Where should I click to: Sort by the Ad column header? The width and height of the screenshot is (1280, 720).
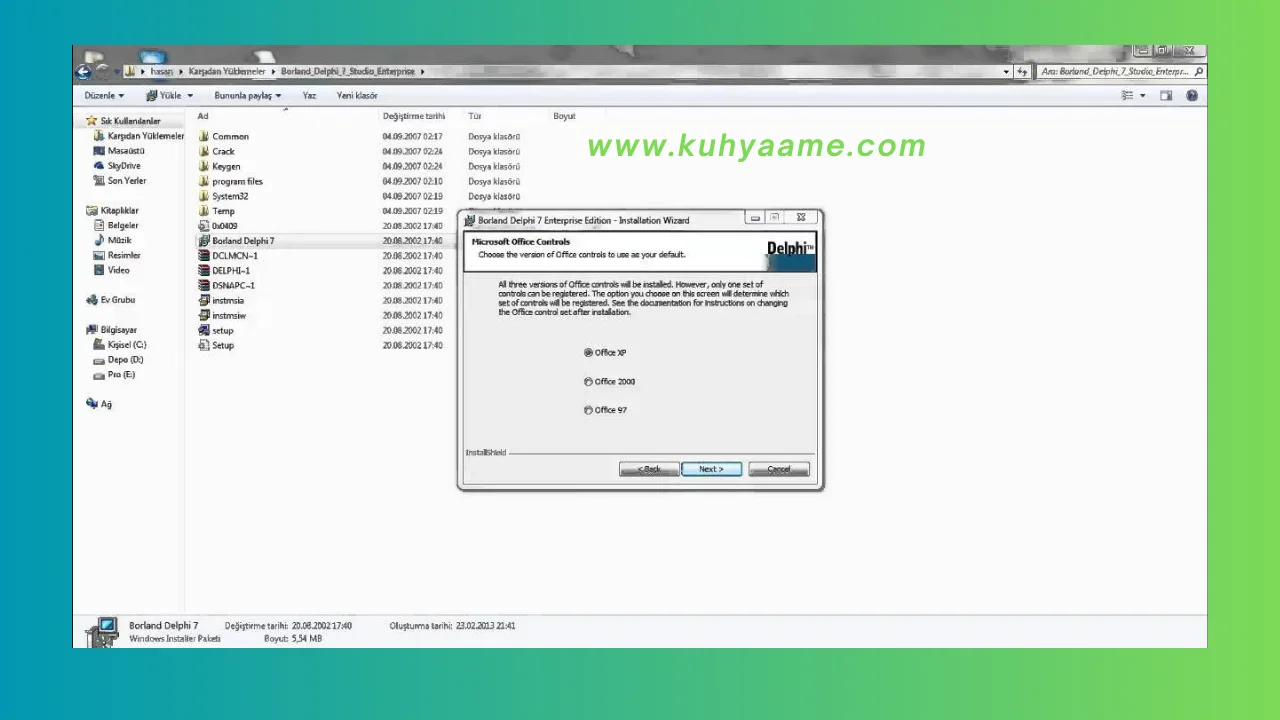(x=203, y=116)
